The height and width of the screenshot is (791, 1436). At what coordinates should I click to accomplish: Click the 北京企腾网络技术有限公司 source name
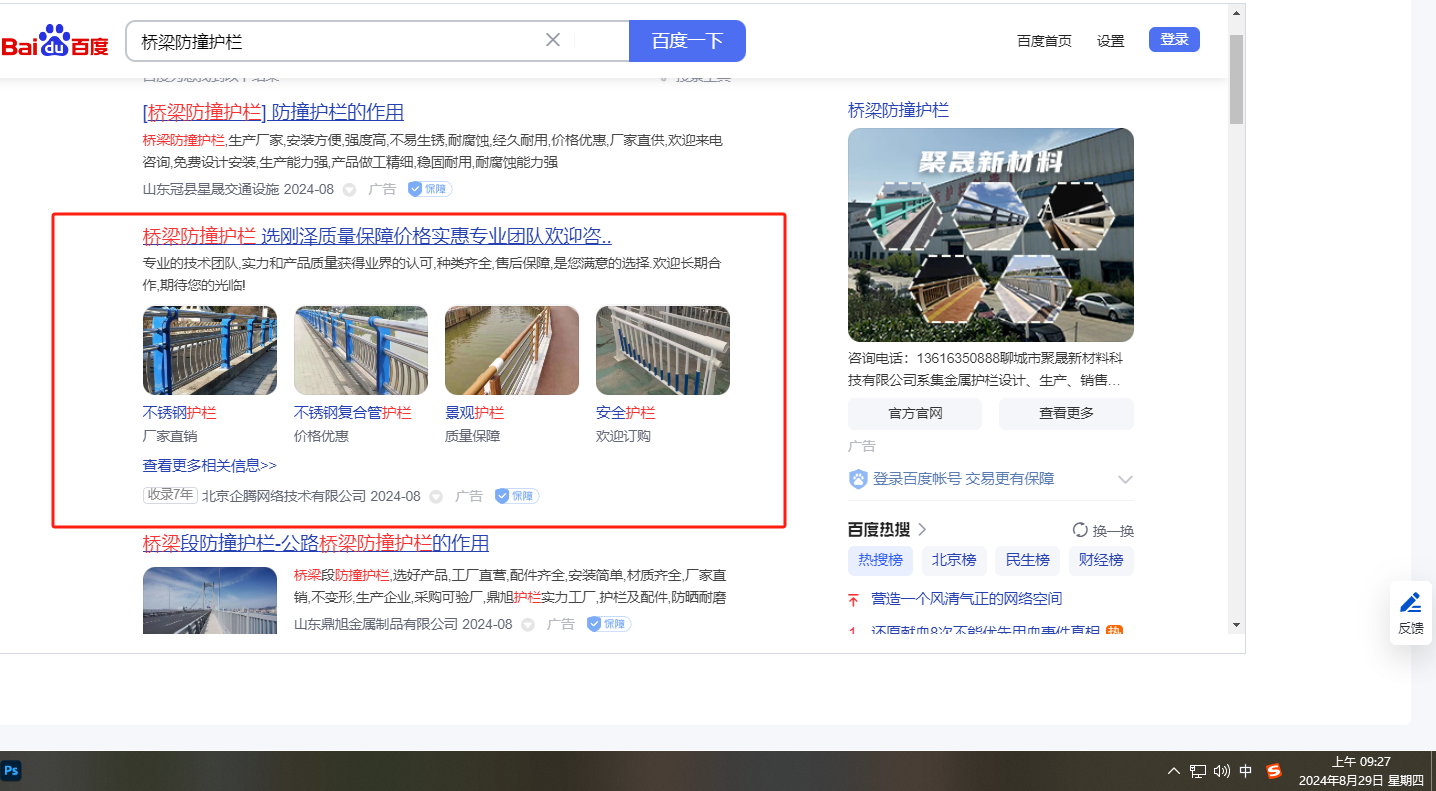coord(284,496)
